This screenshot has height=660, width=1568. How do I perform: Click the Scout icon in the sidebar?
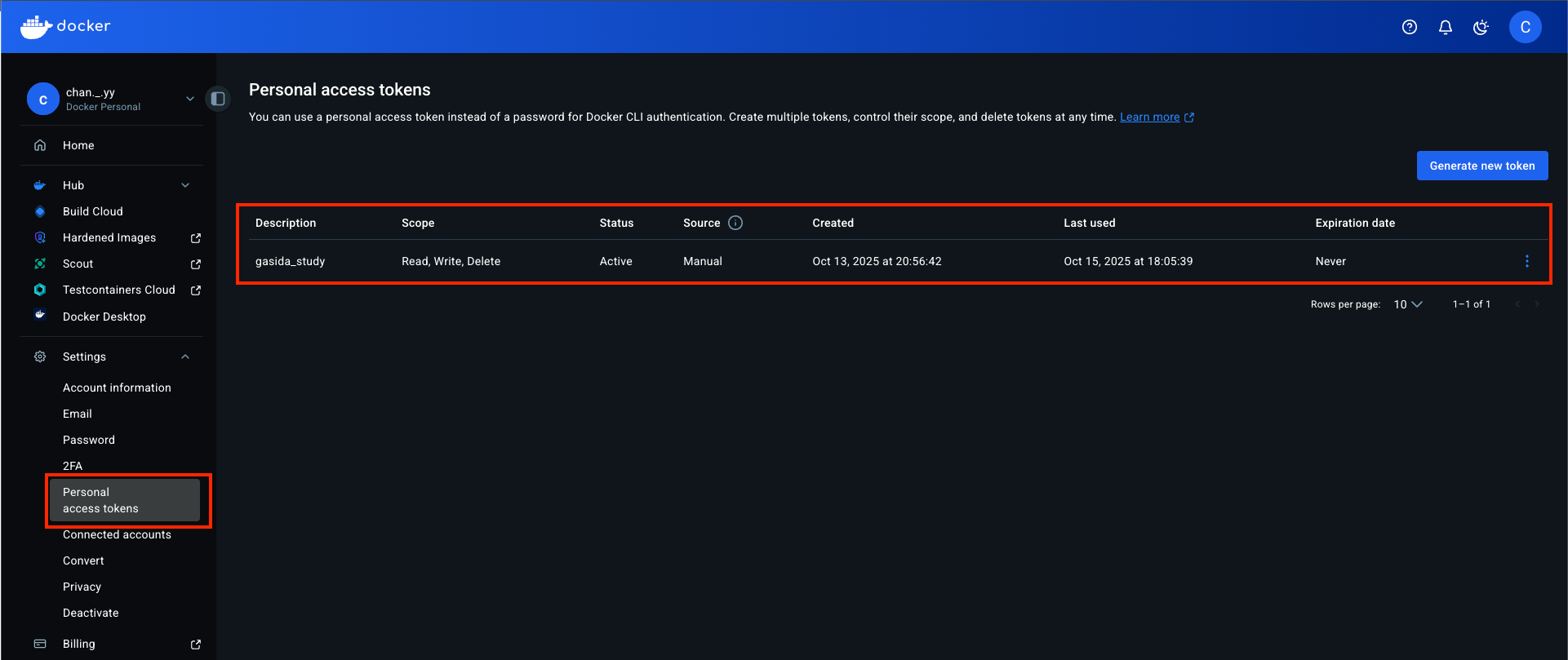click(x=40, y=264)
